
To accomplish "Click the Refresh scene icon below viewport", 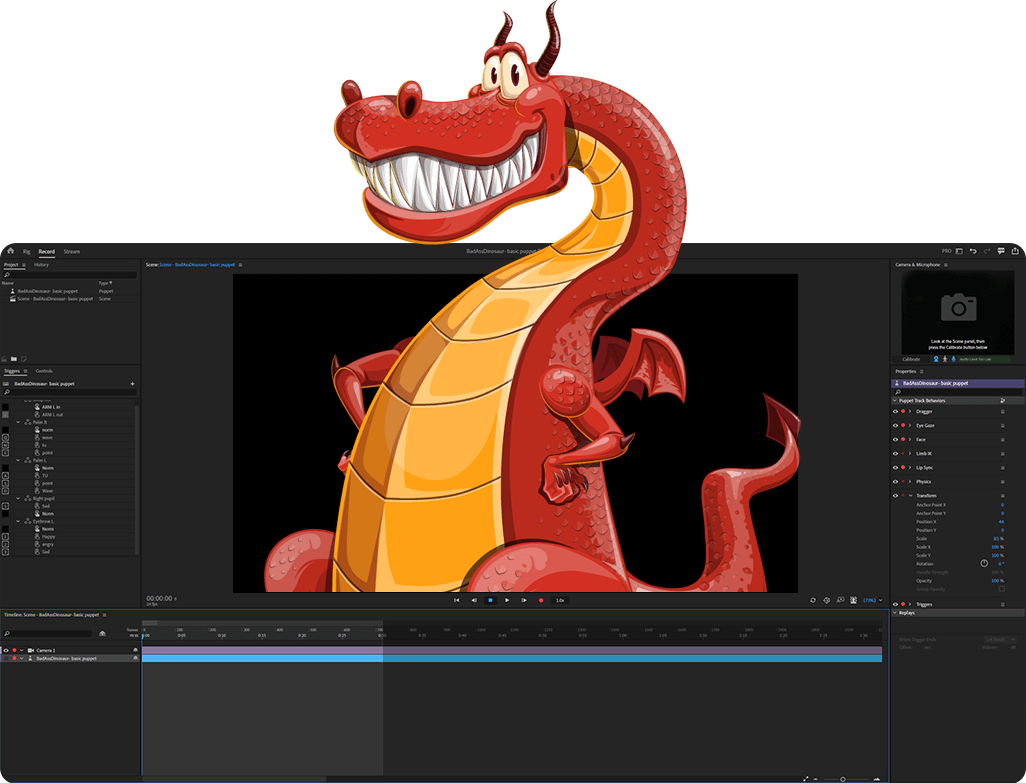I will coord(812,600).
